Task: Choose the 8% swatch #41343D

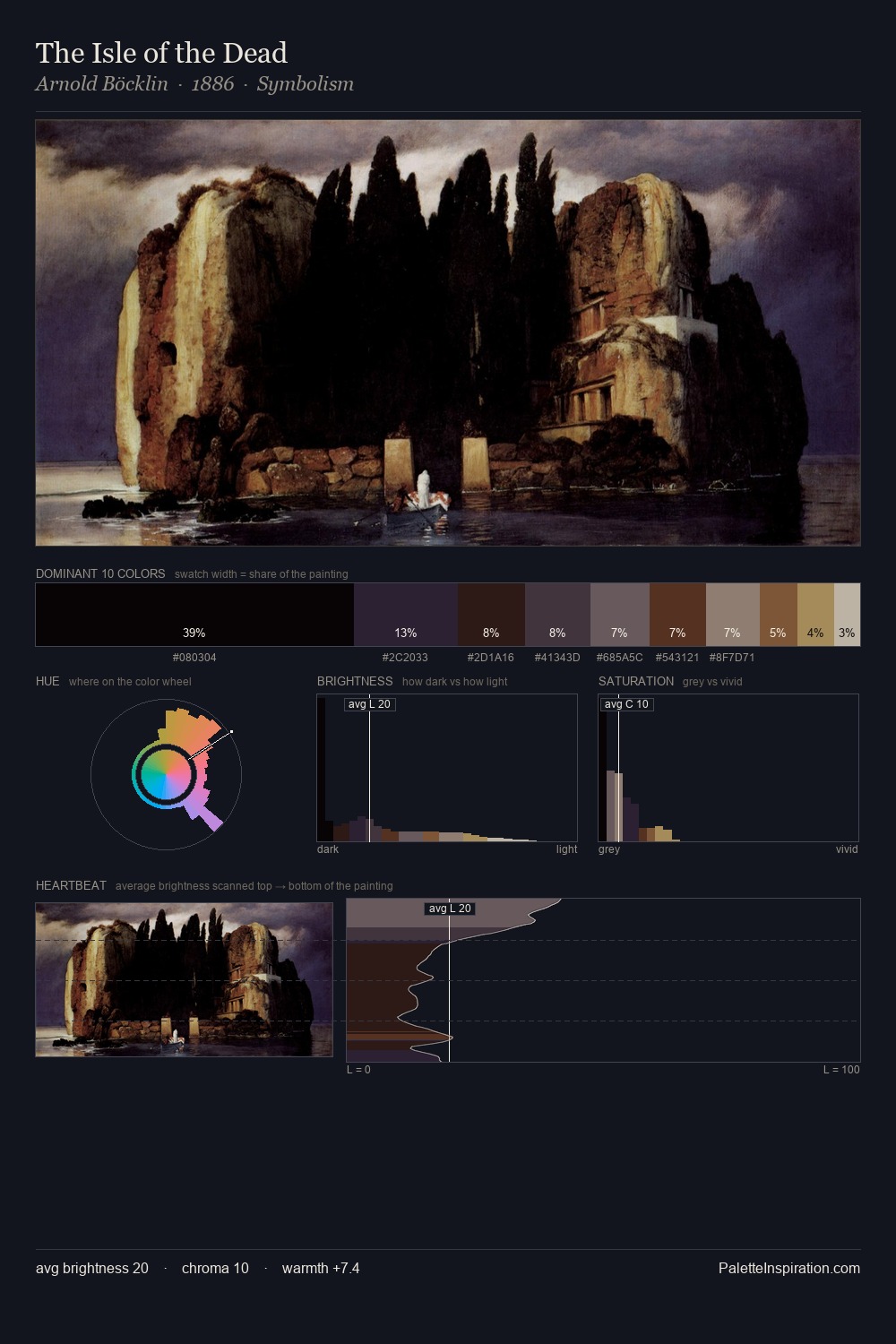Action: coord(557,615)
